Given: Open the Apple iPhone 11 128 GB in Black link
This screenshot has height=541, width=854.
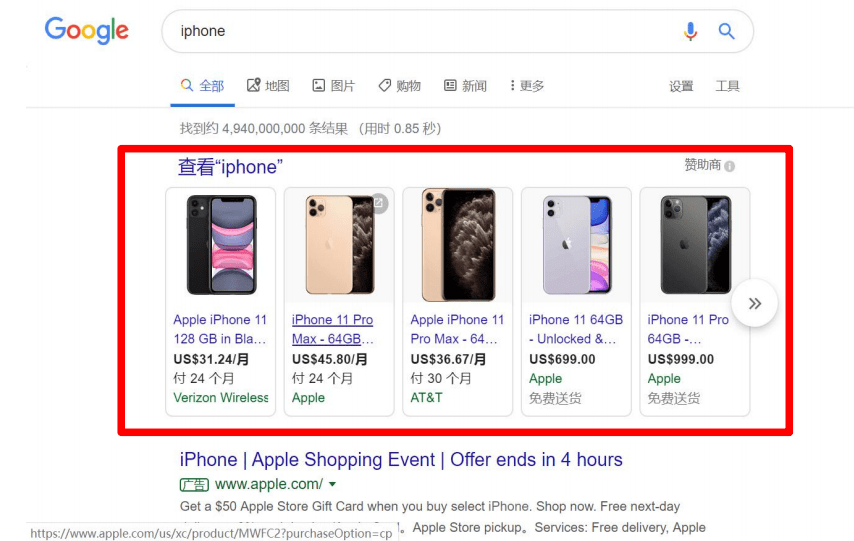Looking at the screenshot, I should point(220,329).
